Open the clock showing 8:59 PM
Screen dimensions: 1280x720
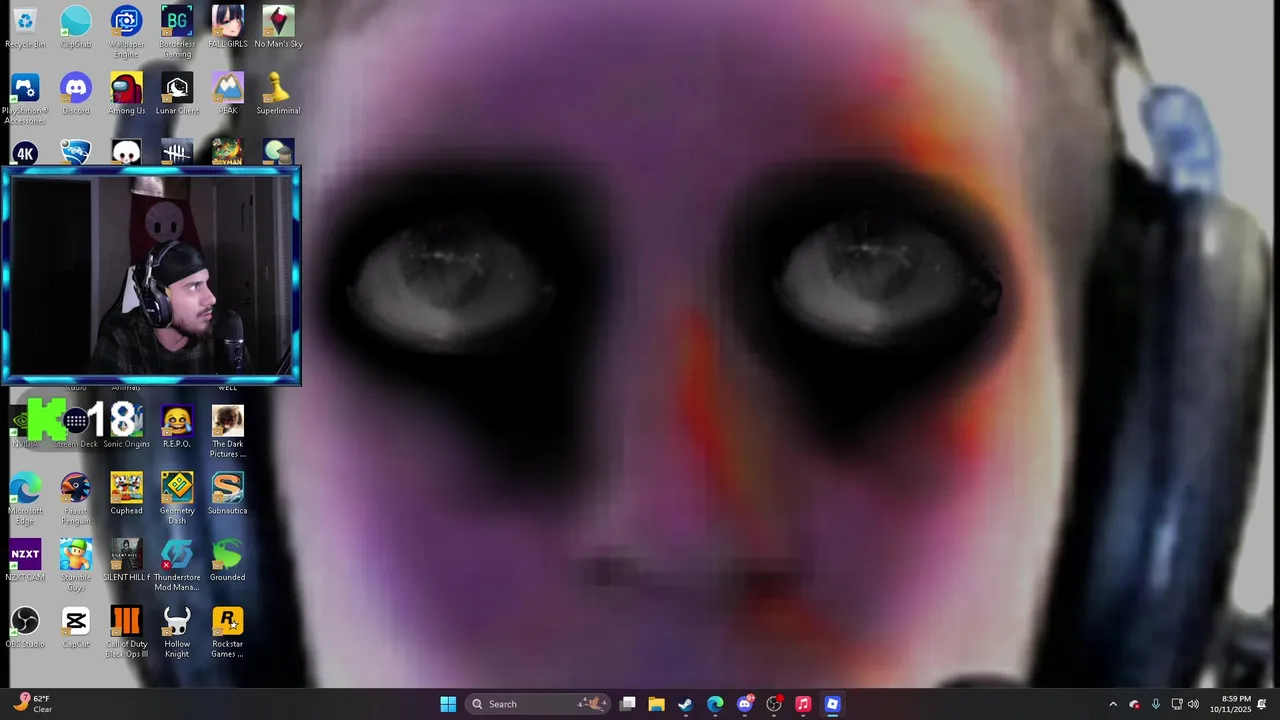coord(1230,704)
